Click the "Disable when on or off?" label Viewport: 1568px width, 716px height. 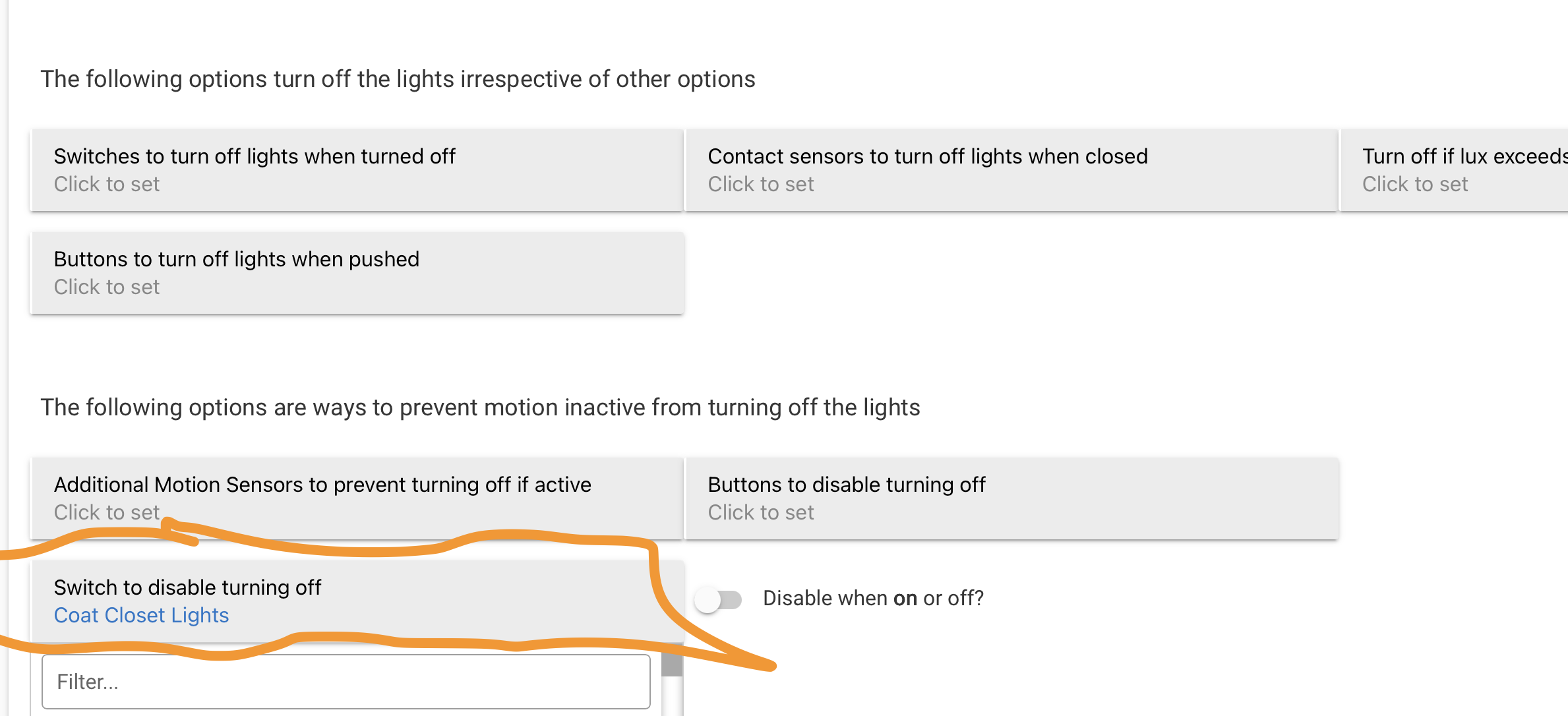[x=873, y=599]
